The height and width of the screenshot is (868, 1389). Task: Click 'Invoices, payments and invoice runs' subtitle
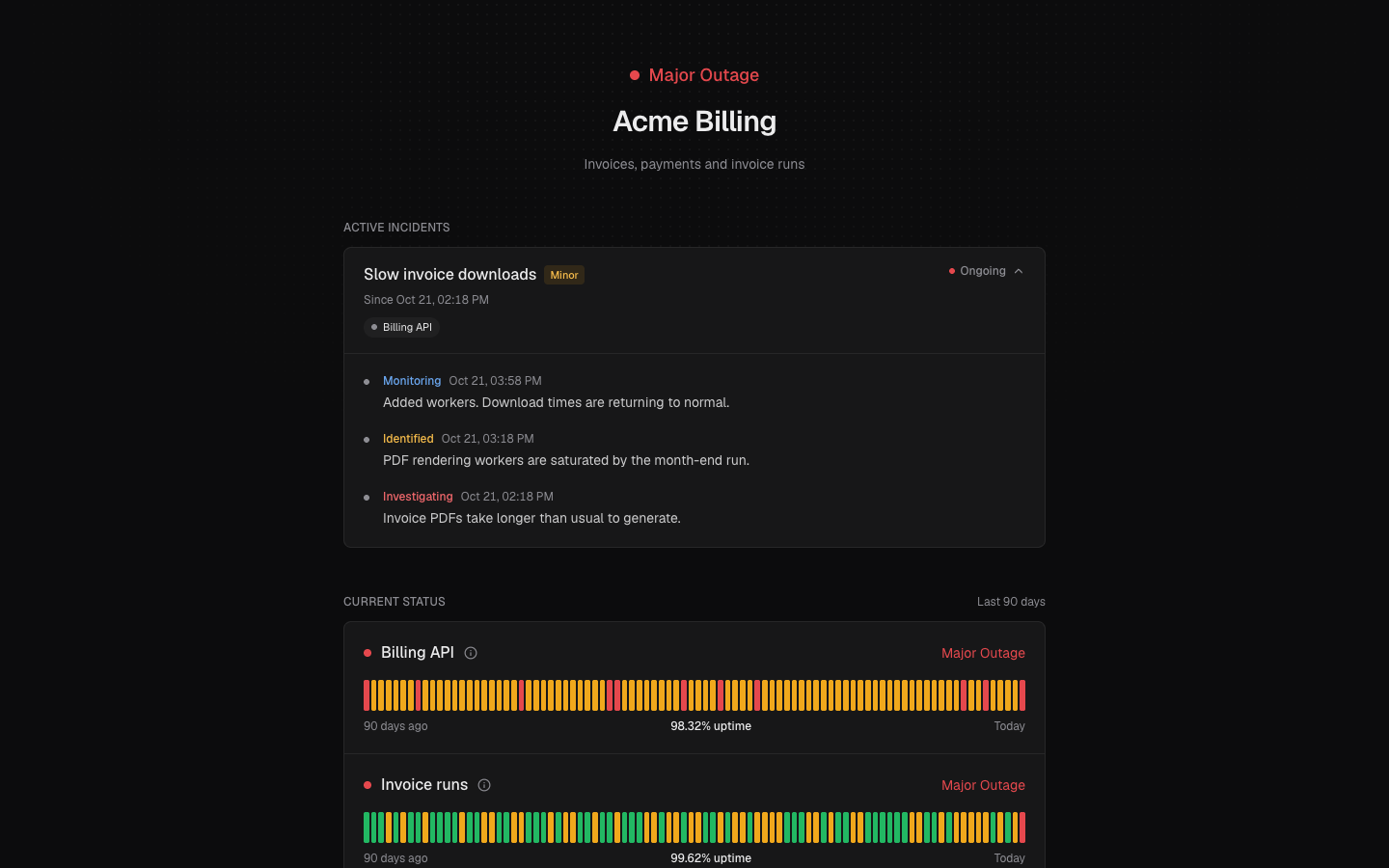694,164
